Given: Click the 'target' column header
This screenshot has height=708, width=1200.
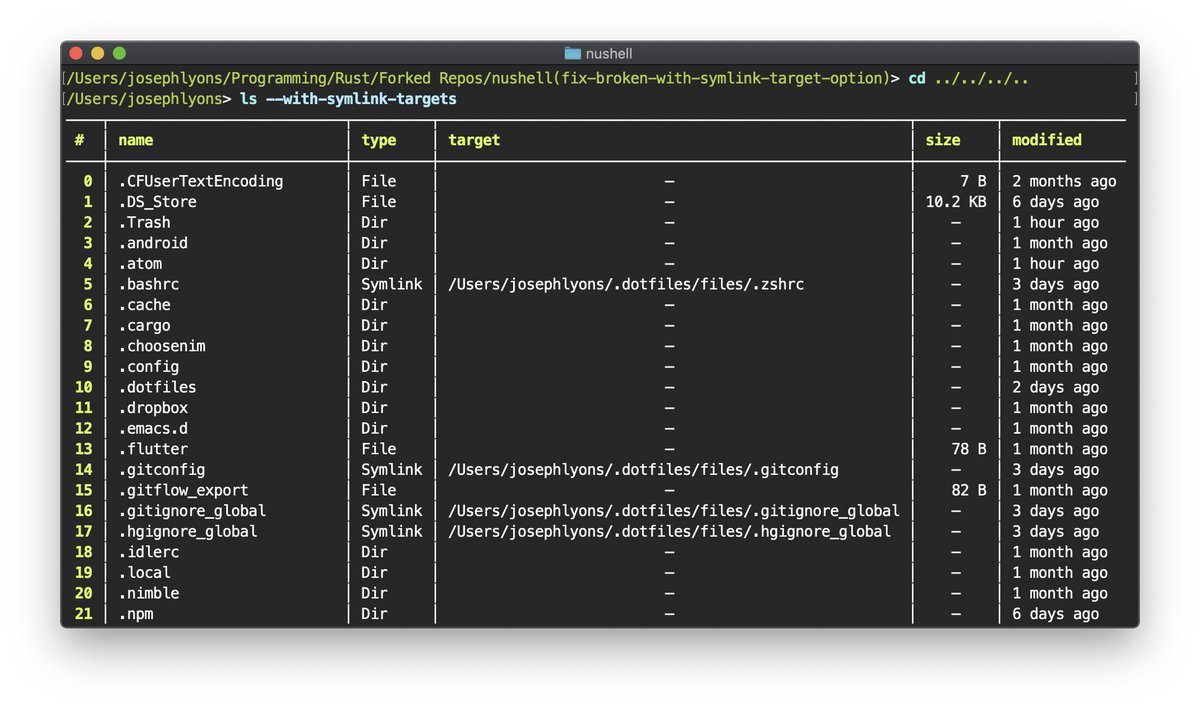Looking at the screenshot, I should coord(474,140).
